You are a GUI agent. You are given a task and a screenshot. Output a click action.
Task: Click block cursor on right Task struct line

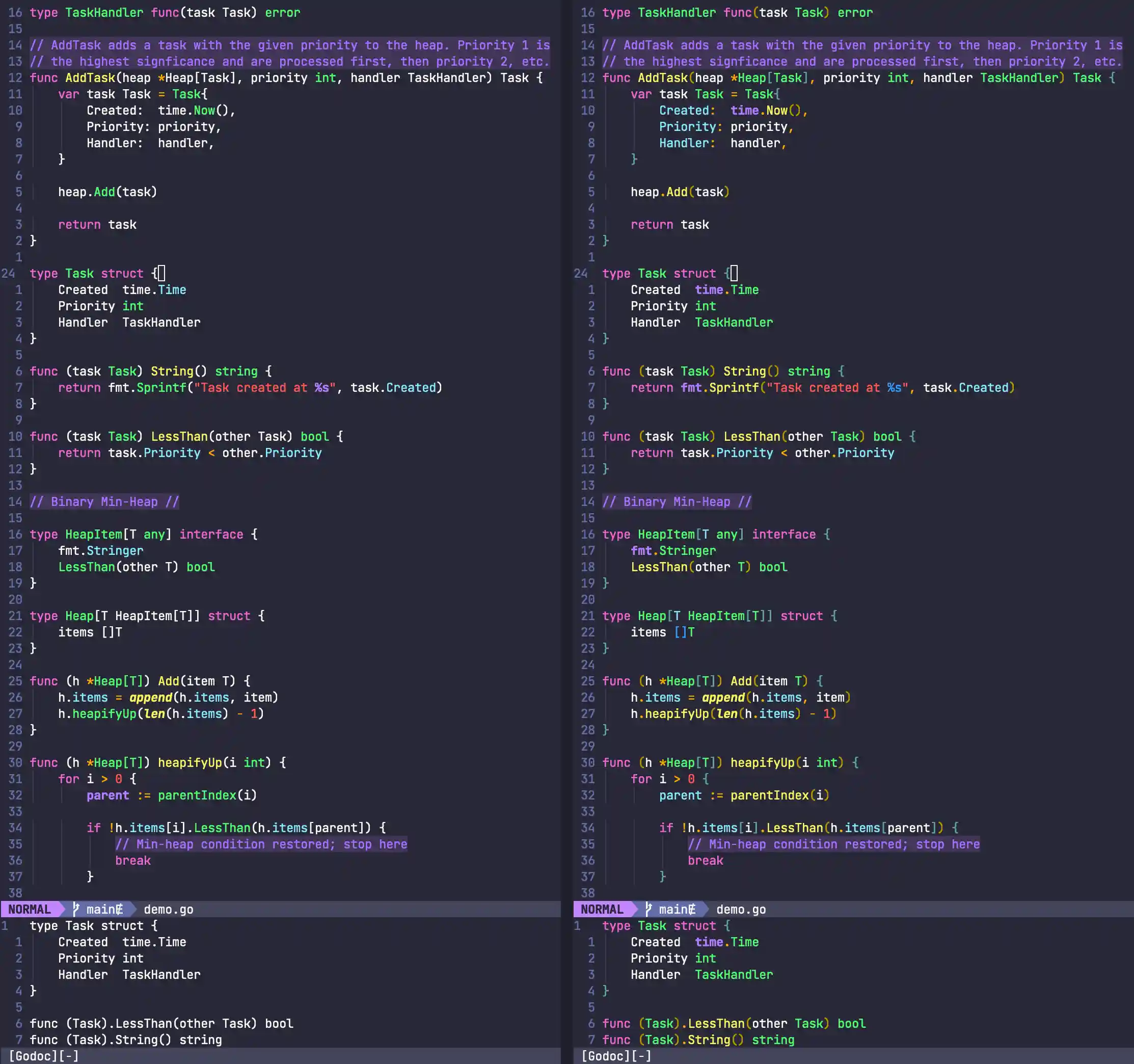[734, 273]
